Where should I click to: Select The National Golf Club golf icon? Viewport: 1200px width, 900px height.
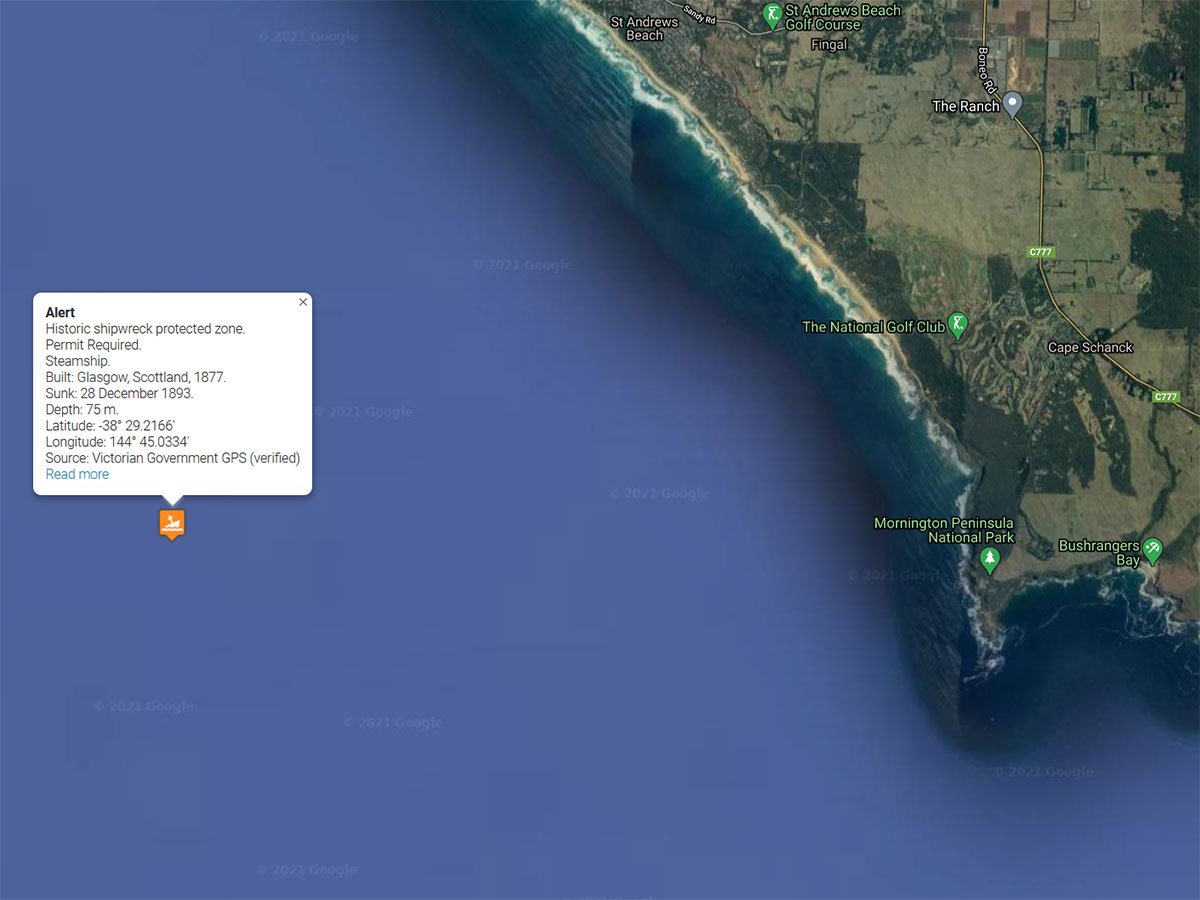coord(958,324)
